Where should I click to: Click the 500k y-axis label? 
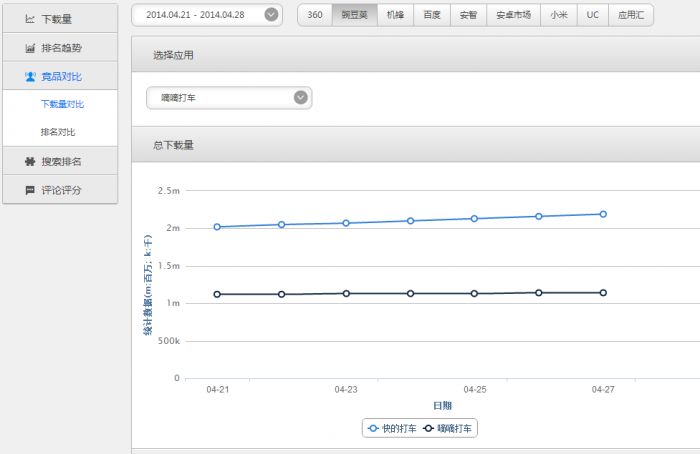[168, 341]
